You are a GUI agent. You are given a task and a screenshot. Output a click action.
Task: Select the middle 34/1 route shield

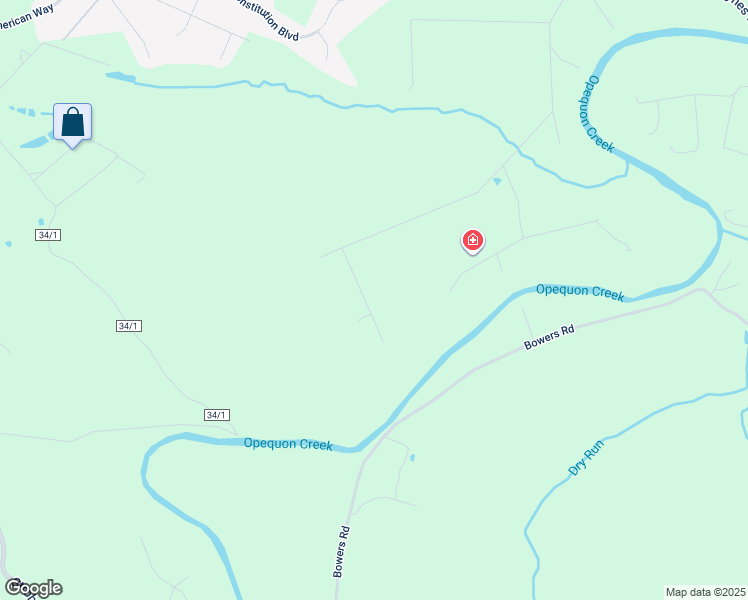coord(129,326)
